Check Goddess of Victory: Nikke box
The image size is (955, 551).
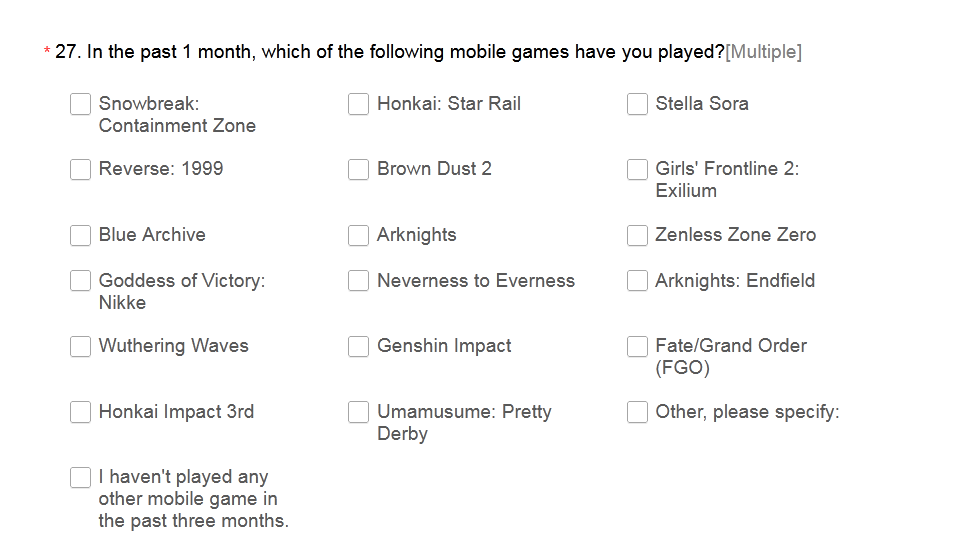coord(80,281)
